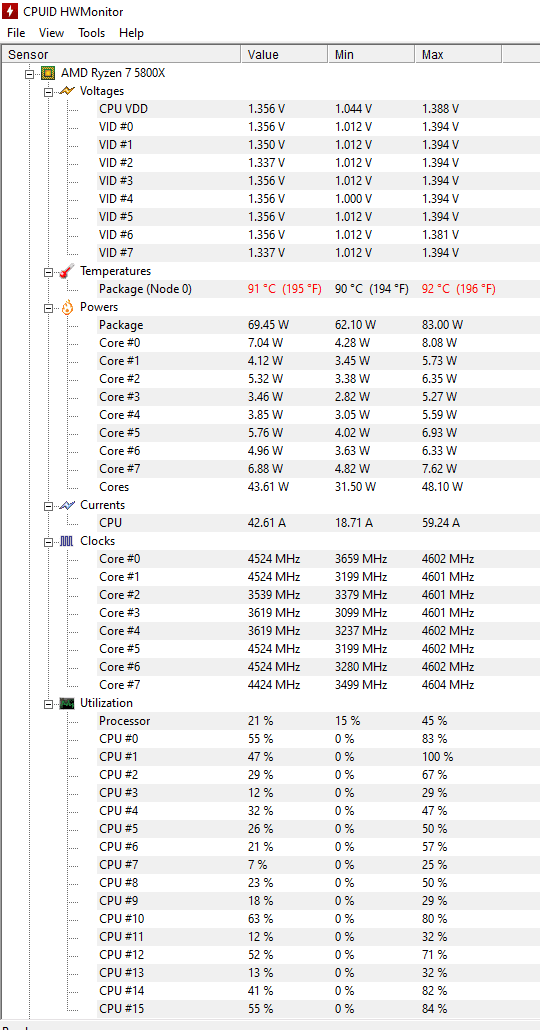Click the 3099 MHz min clock value
Image resolution: width=540 pixels, height=1030 pixels.
pos(361,613)
